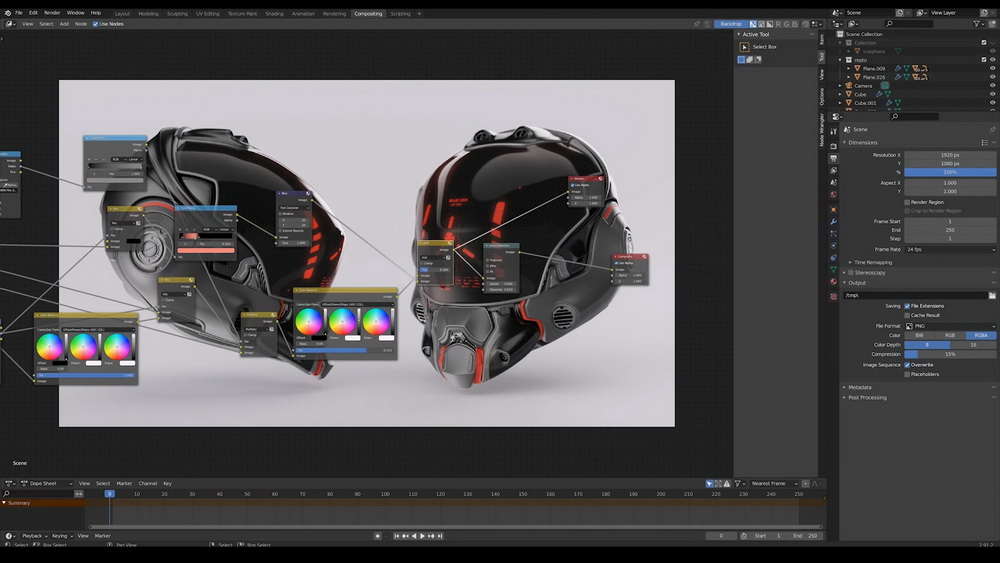This screenshot has height=563, width=1000.
Task: Click the outliner search field
Action: pos(909,24)
